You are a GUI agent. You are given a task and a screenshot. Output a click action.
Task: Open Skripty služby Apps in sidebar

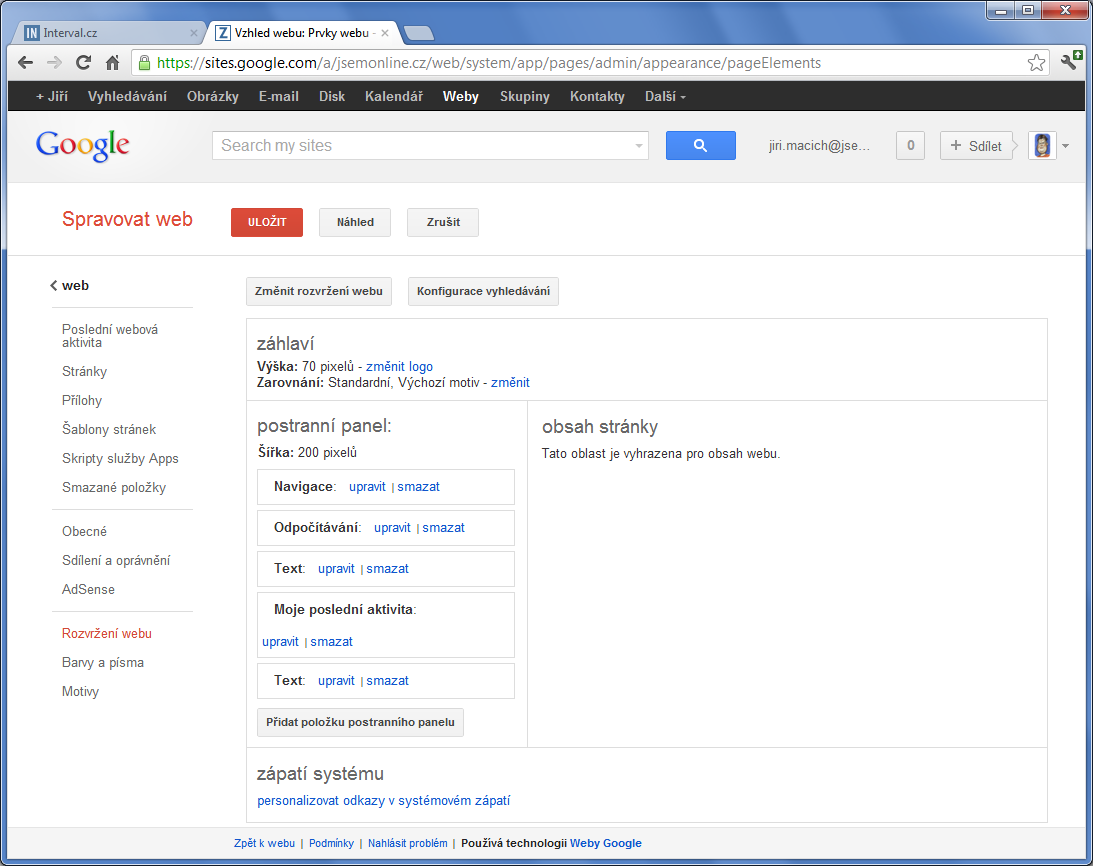click(x=120, y=459)
